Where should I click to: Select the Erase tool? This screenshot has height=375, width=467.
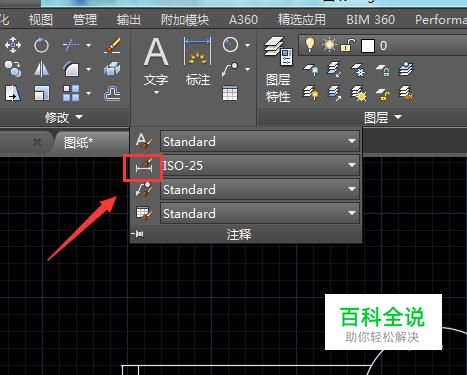112,45
